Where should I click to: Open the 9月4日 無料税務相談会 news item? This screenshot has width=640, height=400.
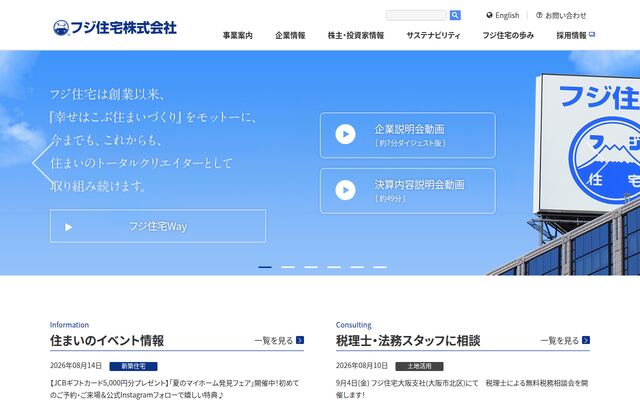(x=462, y=389)
